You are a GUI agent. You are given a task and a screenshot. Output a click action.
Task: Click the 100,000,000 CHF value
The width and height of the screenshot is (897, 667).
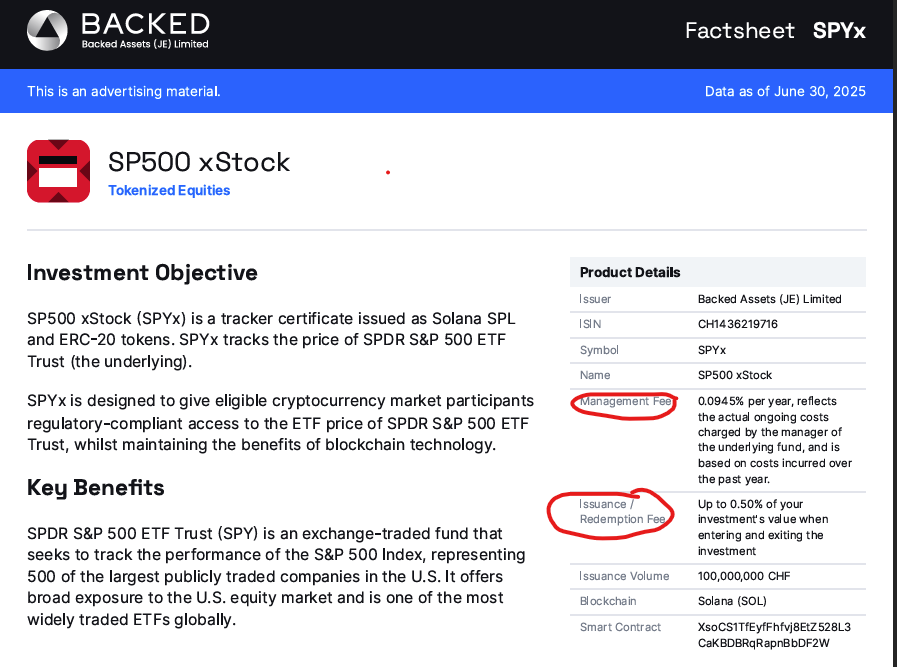744,576
